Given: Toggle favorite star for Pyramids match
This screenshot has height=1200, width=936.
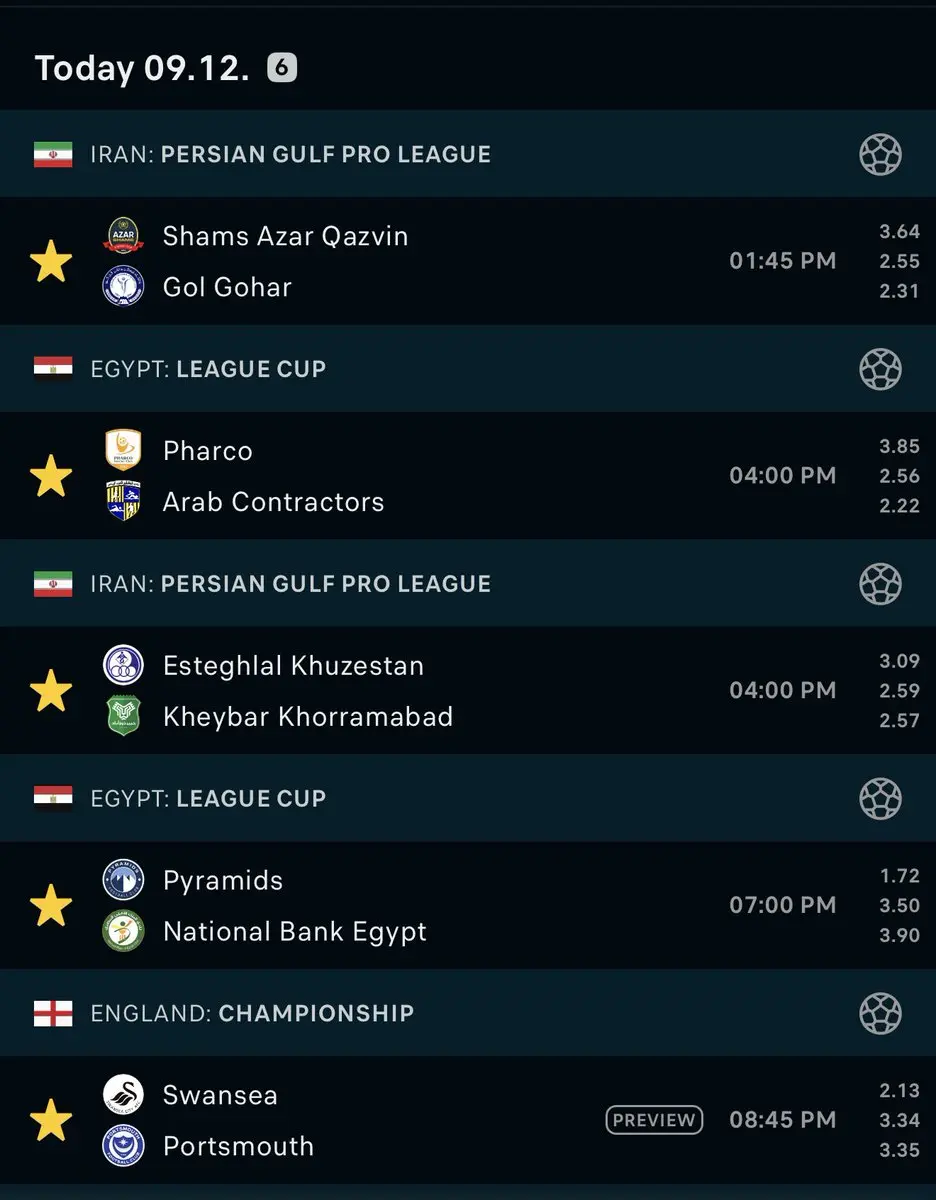Looking at the screenshot, I should coord(51,906).
